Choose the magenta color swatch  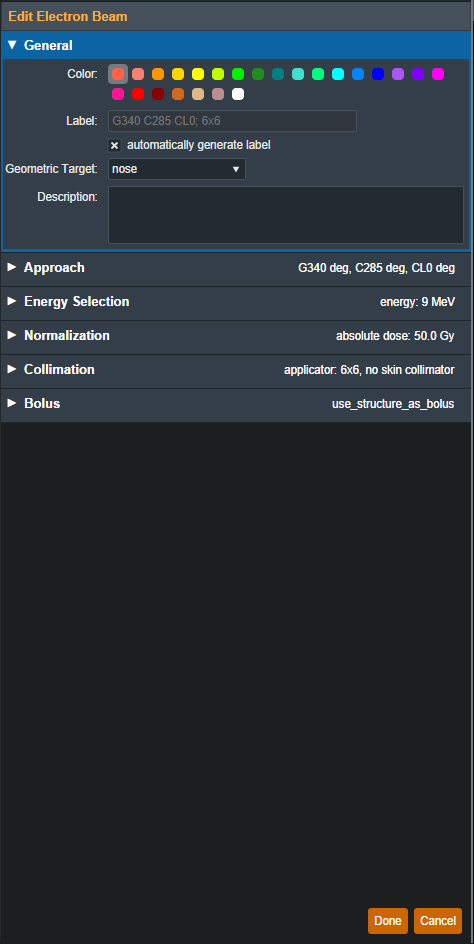pos(438,74)
